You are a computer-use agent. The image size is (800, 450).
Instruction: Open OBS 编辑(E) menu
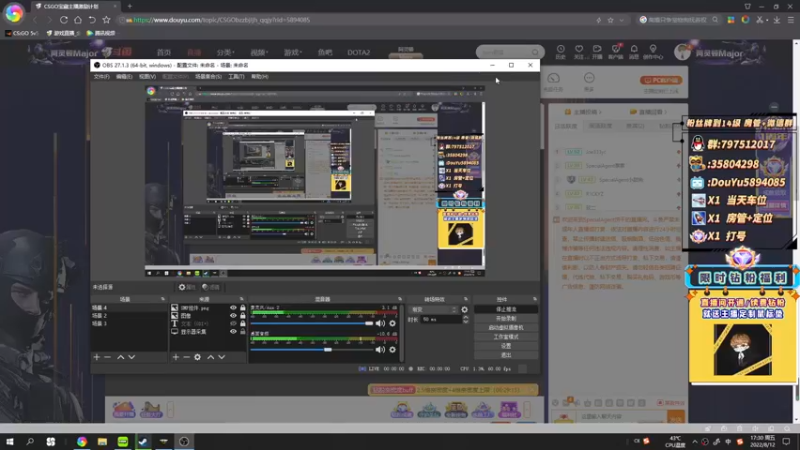[124, 77]
